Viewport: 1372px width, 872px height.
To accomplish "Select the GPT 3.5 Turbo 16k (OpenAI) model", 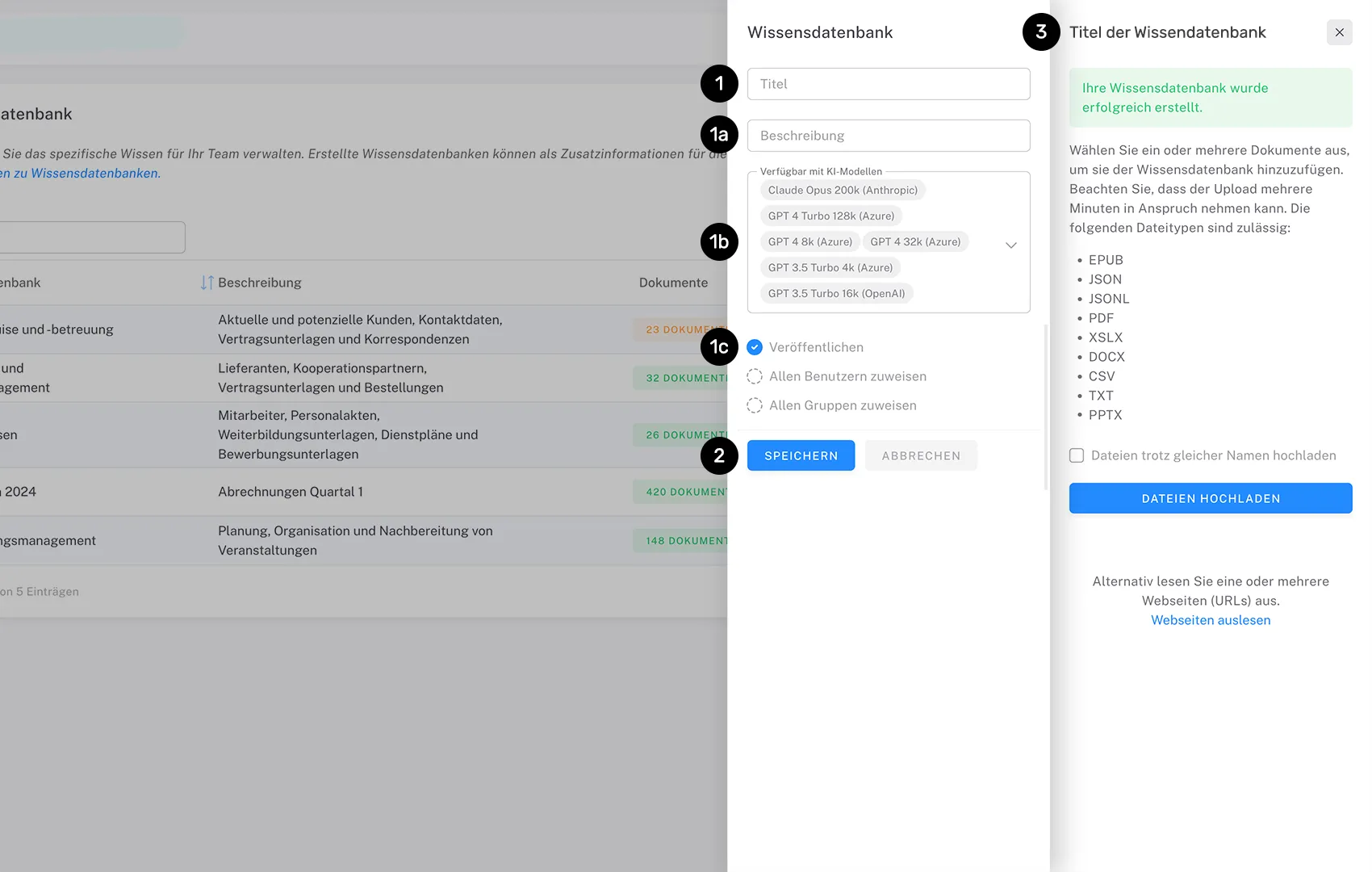I will coord(836,293).
